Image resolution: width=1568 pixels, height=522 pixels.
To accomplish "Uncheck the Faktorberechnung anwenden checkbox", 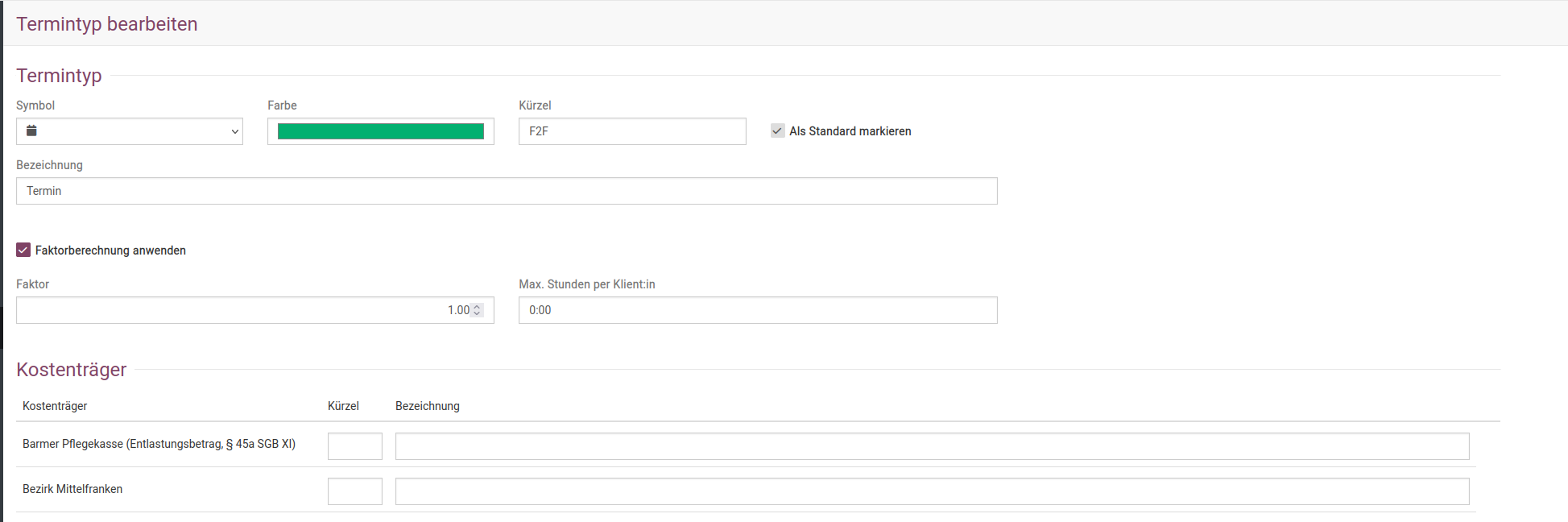I will 23,251.
